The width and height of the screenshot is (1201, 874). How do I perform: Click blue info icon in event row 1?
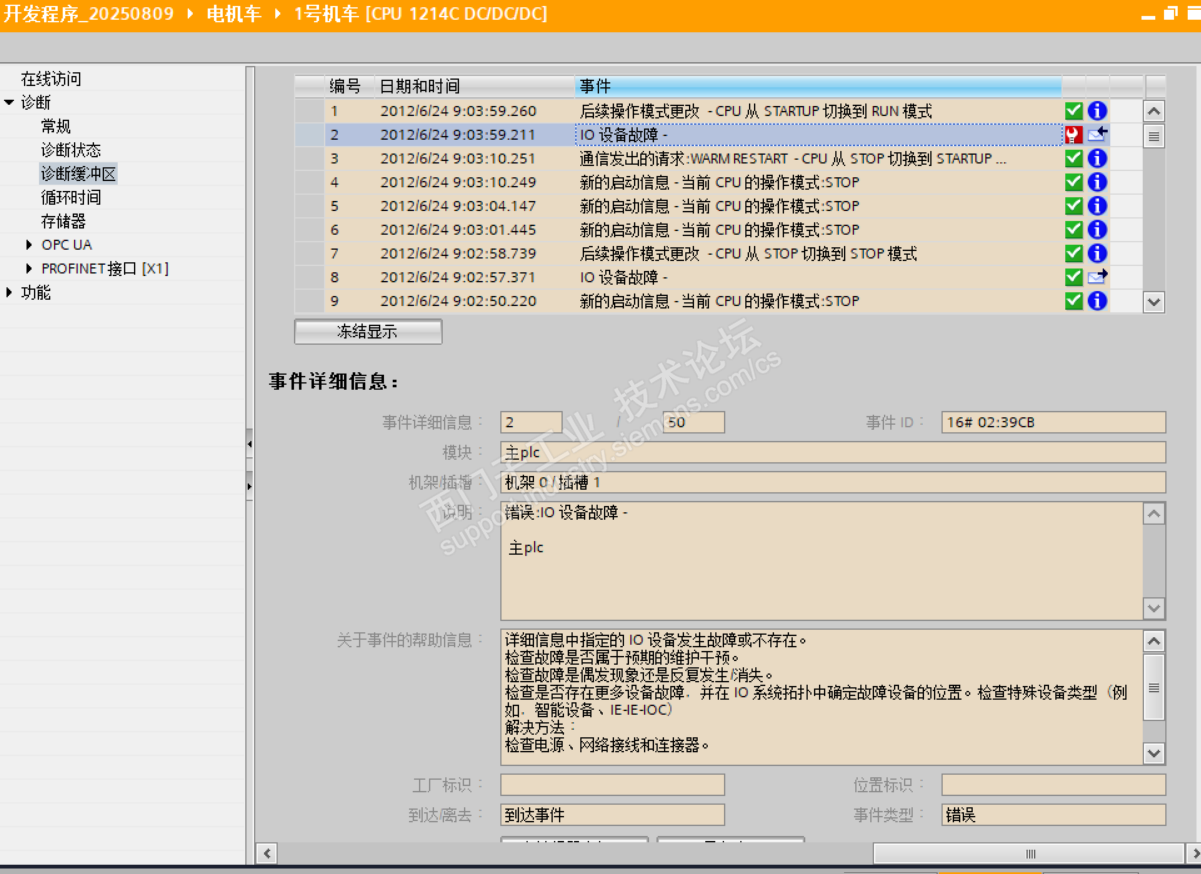1097,111
